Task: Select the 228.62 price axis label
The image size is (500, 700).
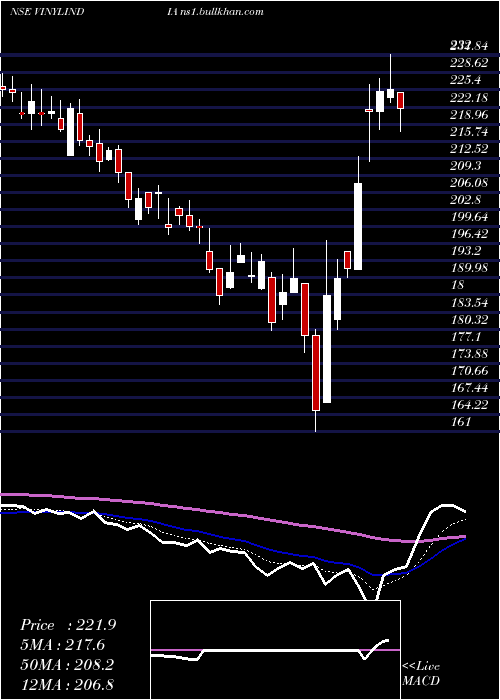Action: 469,62
